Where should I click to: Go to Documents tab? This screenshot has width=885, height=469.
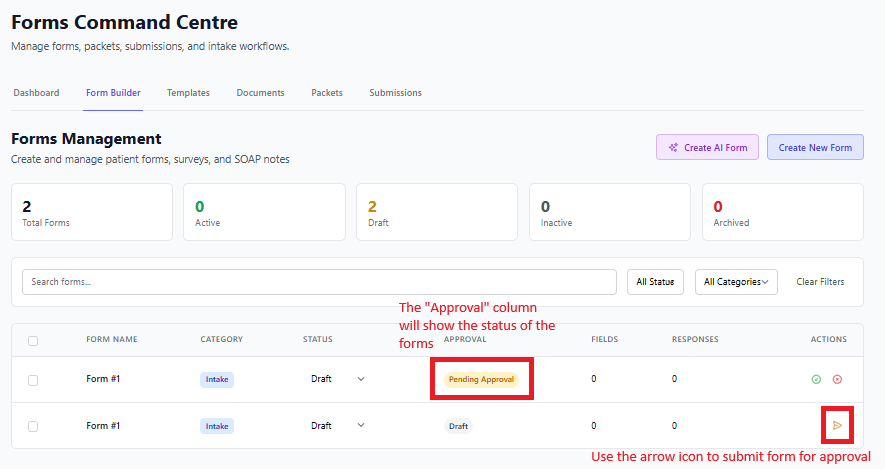tap(260, 93)
